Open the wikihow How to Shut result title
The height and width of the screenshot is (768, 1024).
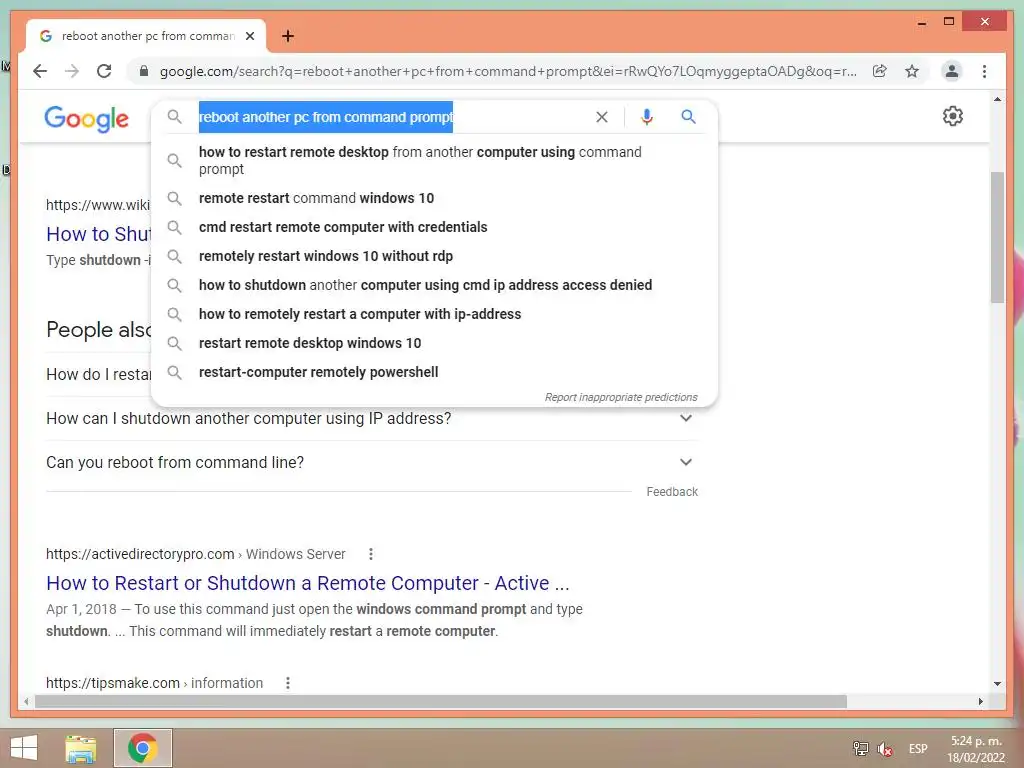point(99,234)
